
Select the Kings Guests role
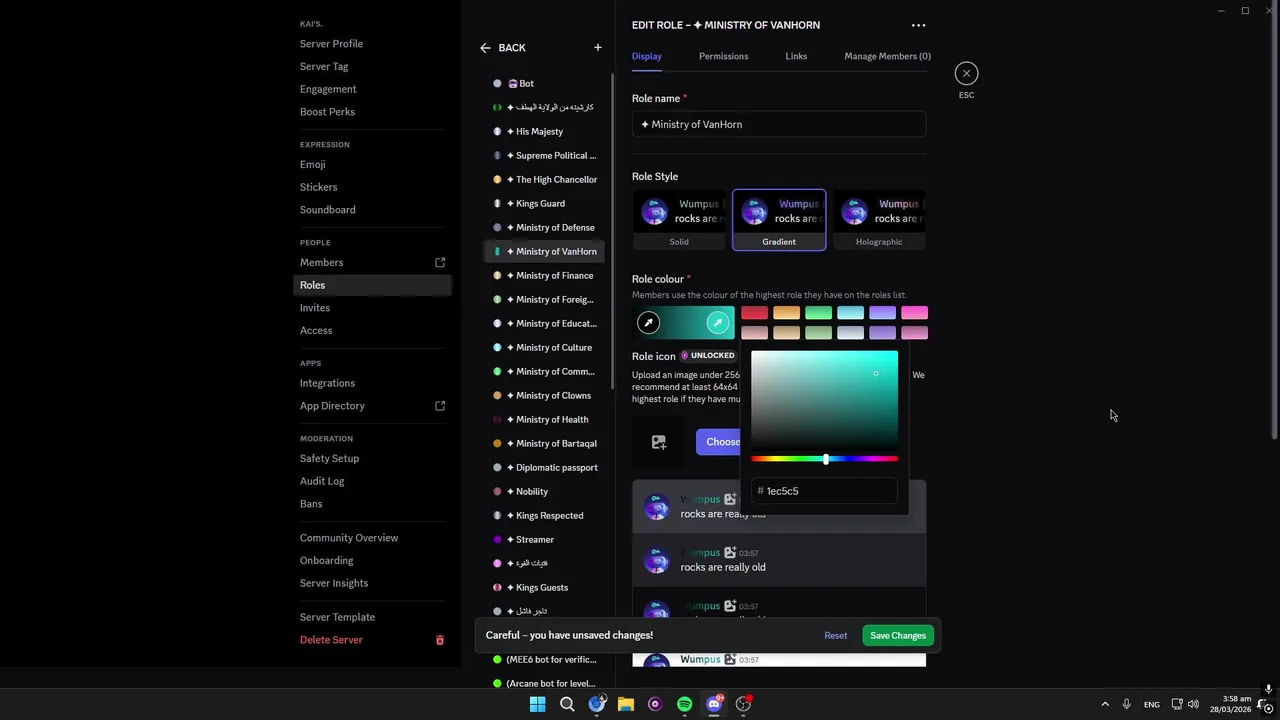pos(545,588)
